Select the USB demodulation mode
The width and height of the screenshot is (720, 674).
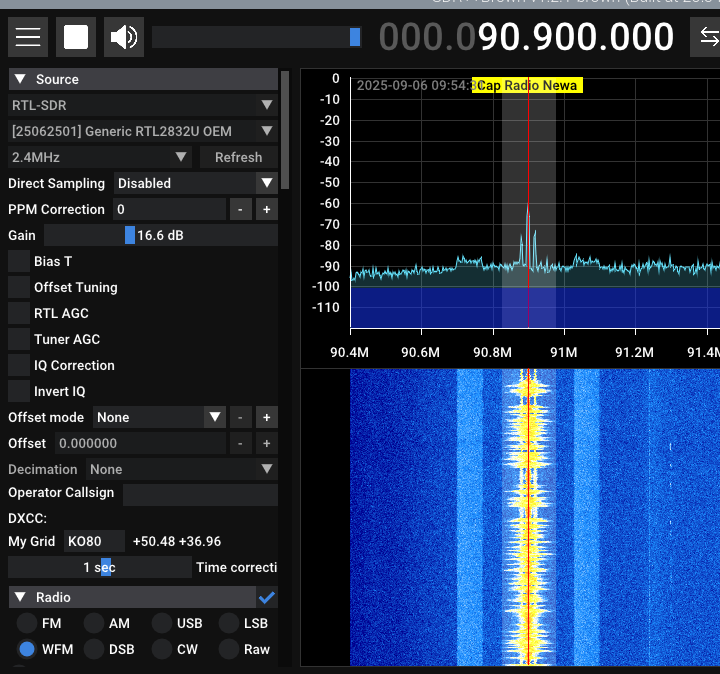[x=162, y=623]
